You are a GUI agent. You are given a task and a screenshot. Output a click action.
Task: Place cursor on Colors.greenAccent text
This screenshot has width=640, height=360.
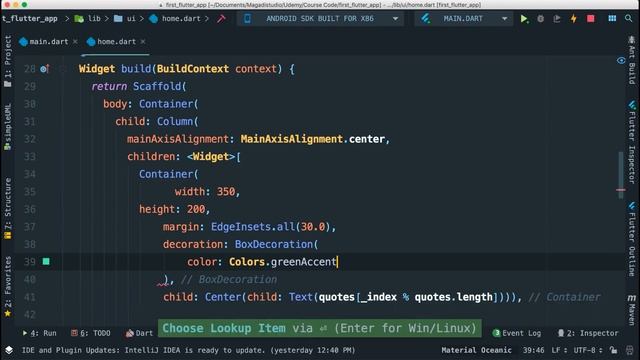point(282,262)
